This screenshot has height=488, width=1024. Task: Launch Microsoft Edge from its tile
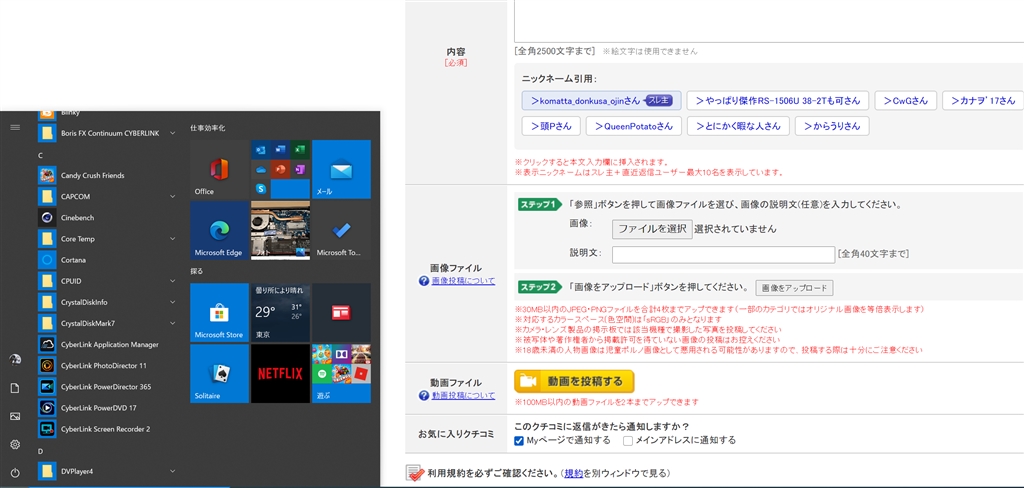point(219,231)
